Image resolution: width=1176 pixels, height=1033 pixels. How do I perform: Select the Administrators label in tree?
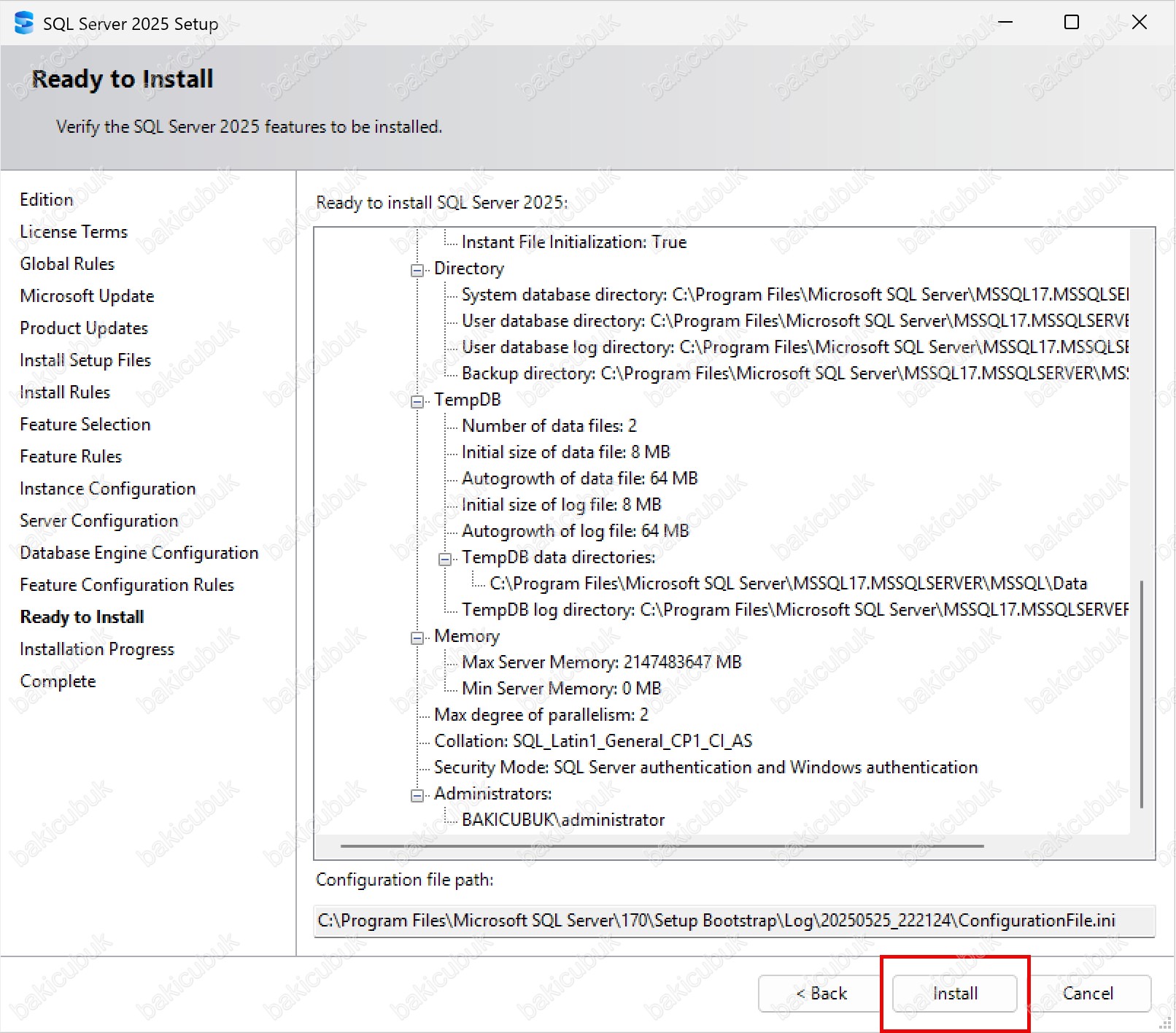(493, 793)
